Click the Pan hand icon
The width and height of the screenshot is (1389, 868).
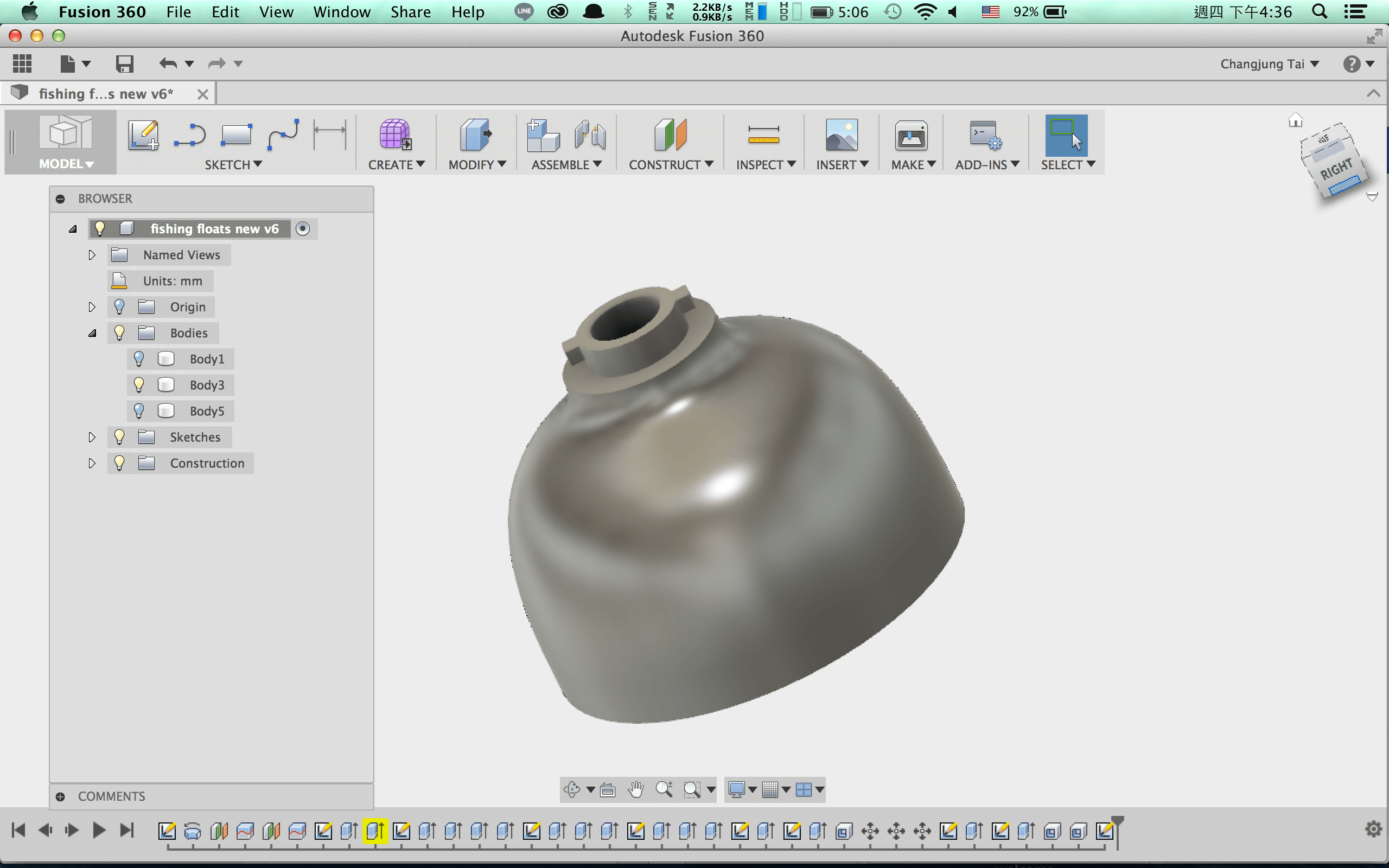pos(635,789)
